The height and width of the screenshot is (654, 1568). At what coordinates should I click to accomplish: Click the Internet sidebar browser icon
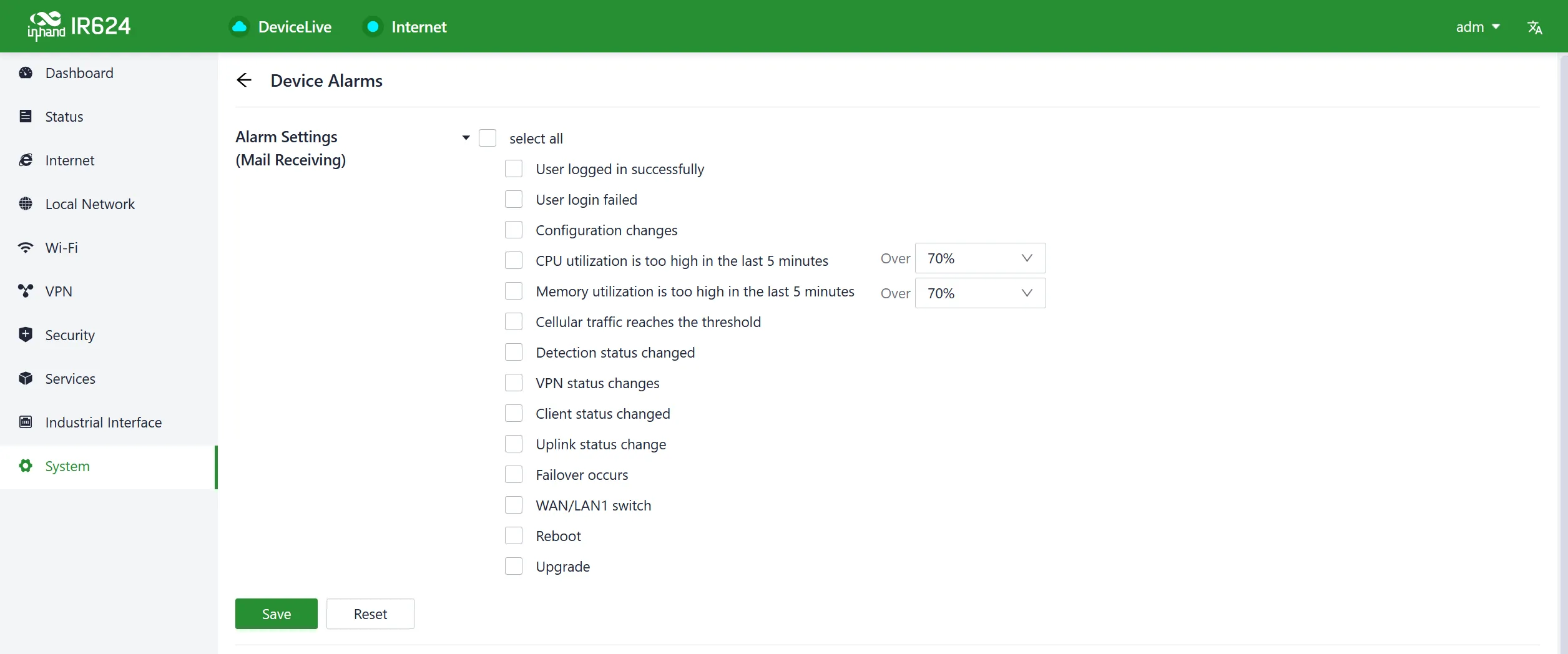point(26,160)
